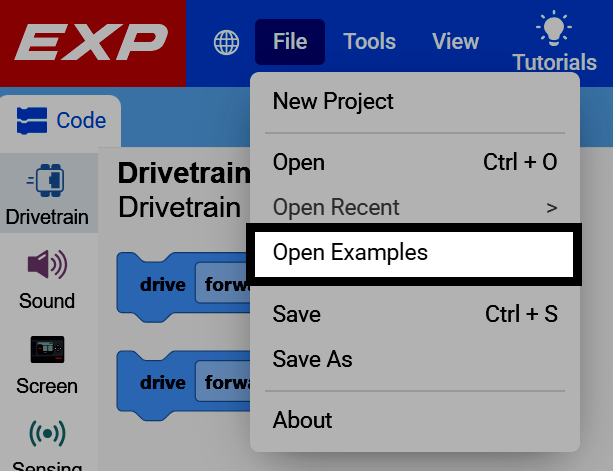Expand the Open Recent submenu arrow
Screen dimensions: 613x471
[552, 208]
